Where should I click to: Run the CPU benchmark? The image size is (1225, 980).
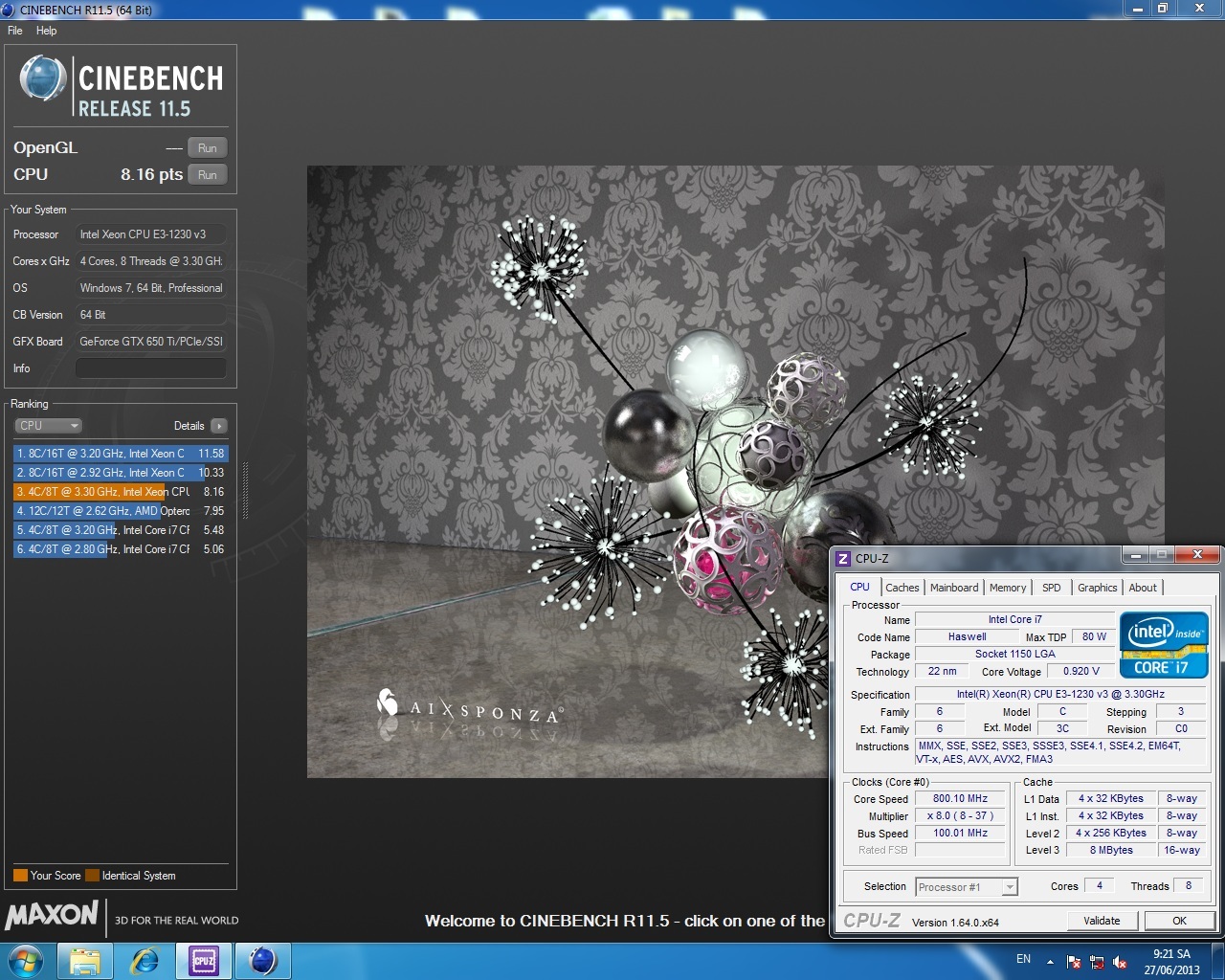pyautogui.click(x=208, y=175)
